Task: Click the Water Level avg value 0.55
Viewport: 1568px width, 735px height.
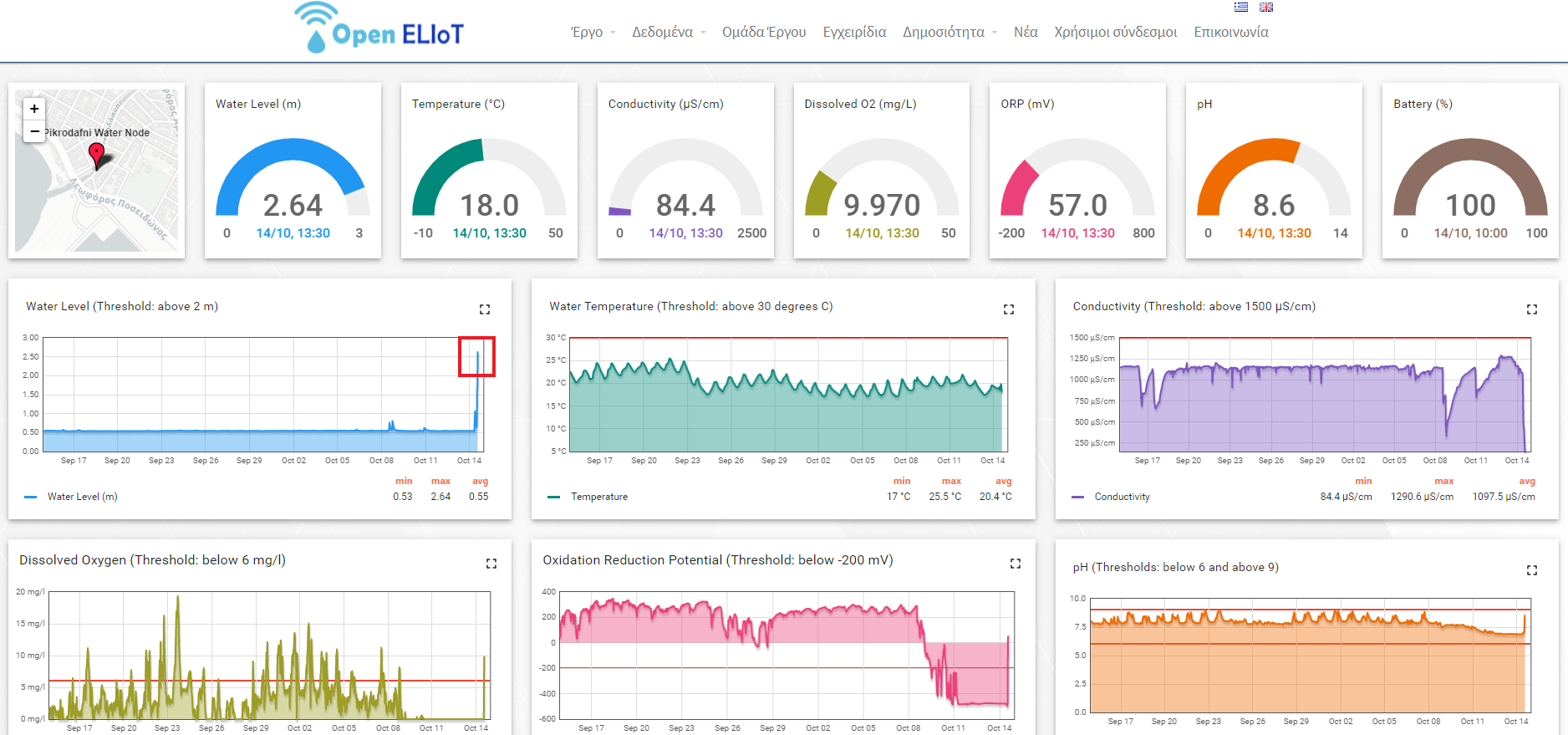Action: pyautogui.click(x=479, y=497)
